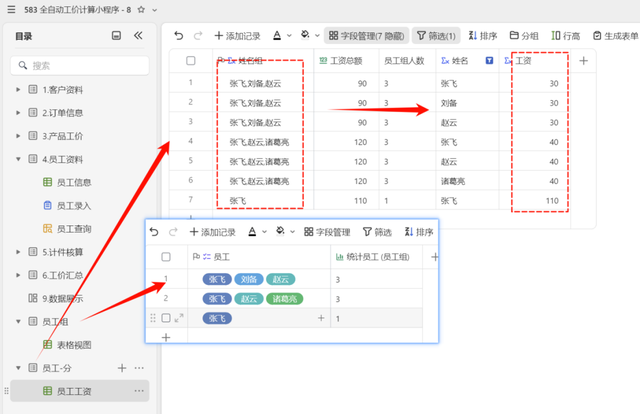This screenshot has height=414, width=640.
Task: Click 添加记录 in main toolbar
Action: coord(238,36)
